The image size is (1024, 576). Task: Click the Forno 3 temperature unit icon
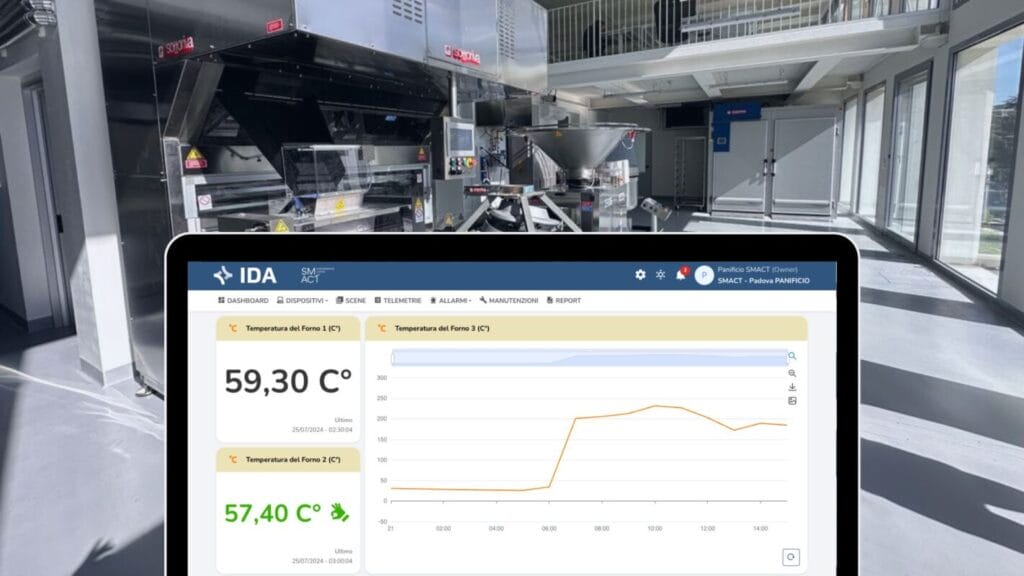(381, 328)
